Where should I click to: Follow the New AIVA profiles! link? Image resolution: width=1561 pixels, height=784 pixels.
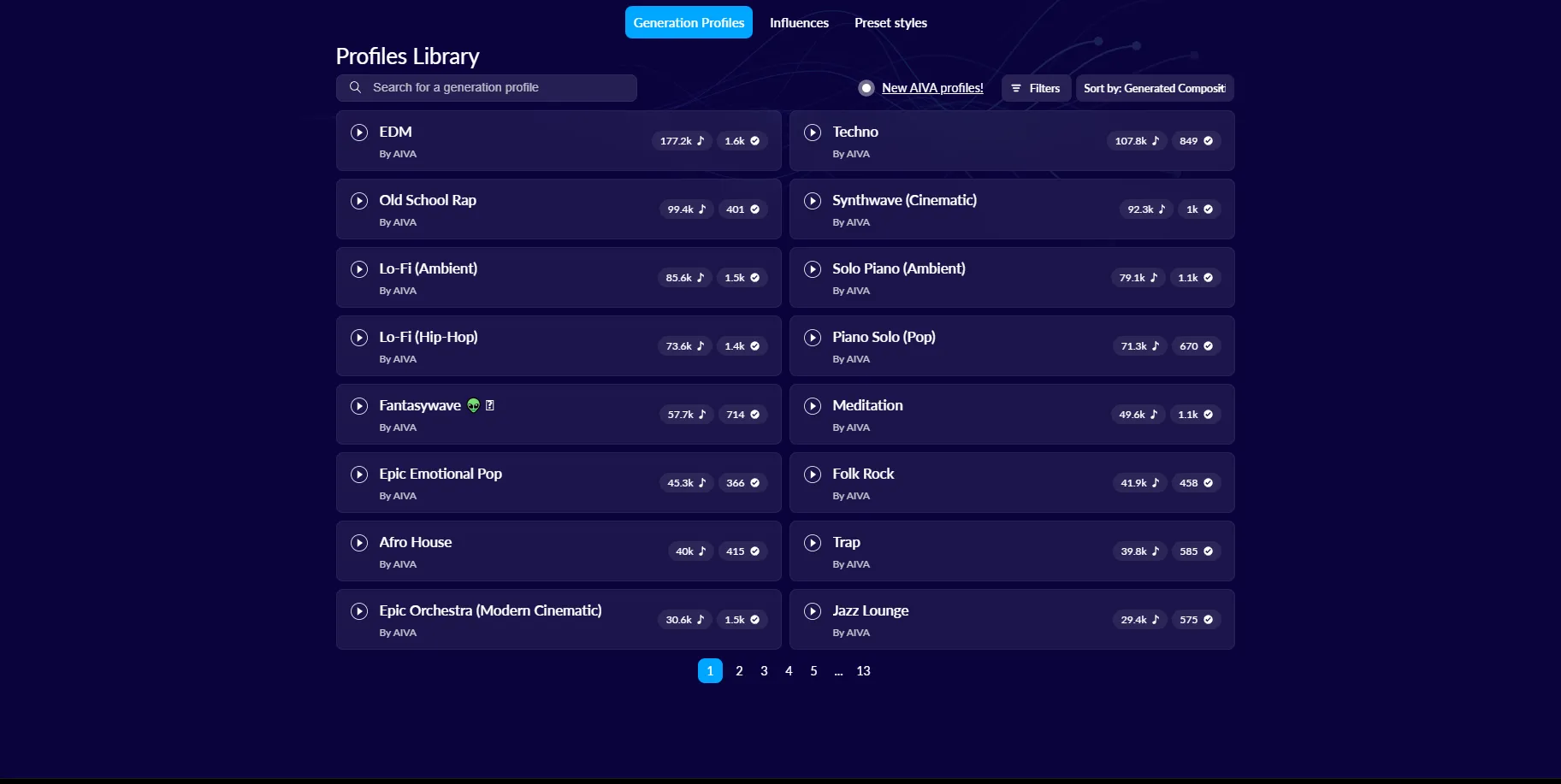click(932, 88)
